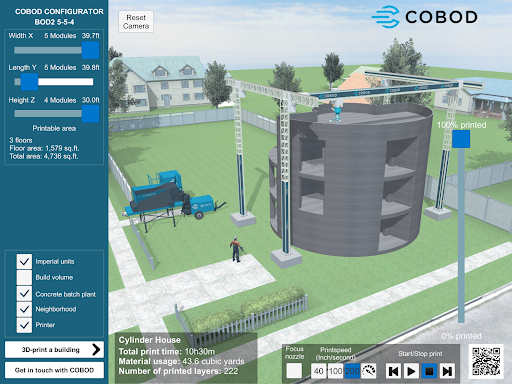The height and width of the screenshot is (384, 512).
Task: Click the BOD2 5-5-4 model title
Action: click(54, 22)
